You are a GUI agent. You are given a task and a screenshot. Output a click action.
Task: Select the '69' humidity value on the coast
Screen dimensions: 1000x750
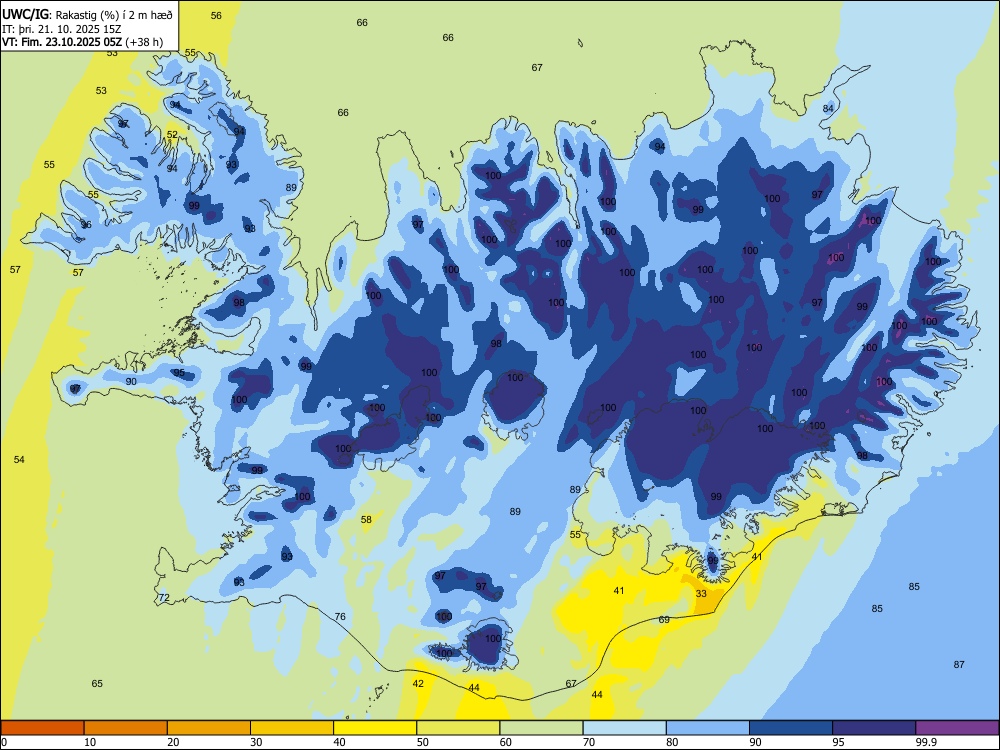[664, 620]
